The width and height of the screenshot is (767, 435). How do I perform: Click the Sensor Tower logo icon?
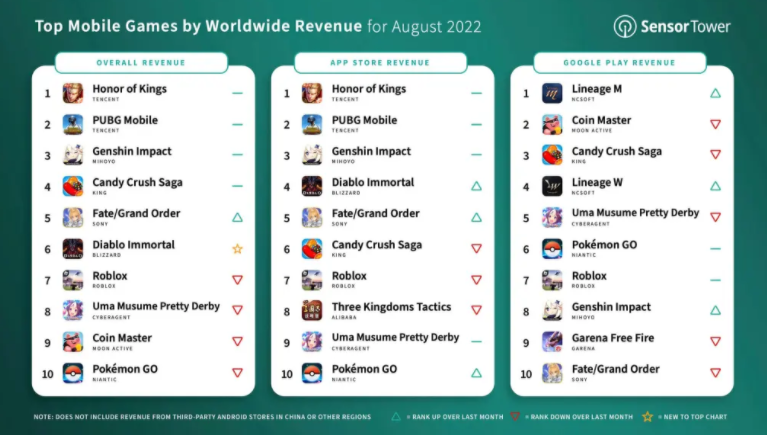625,26
